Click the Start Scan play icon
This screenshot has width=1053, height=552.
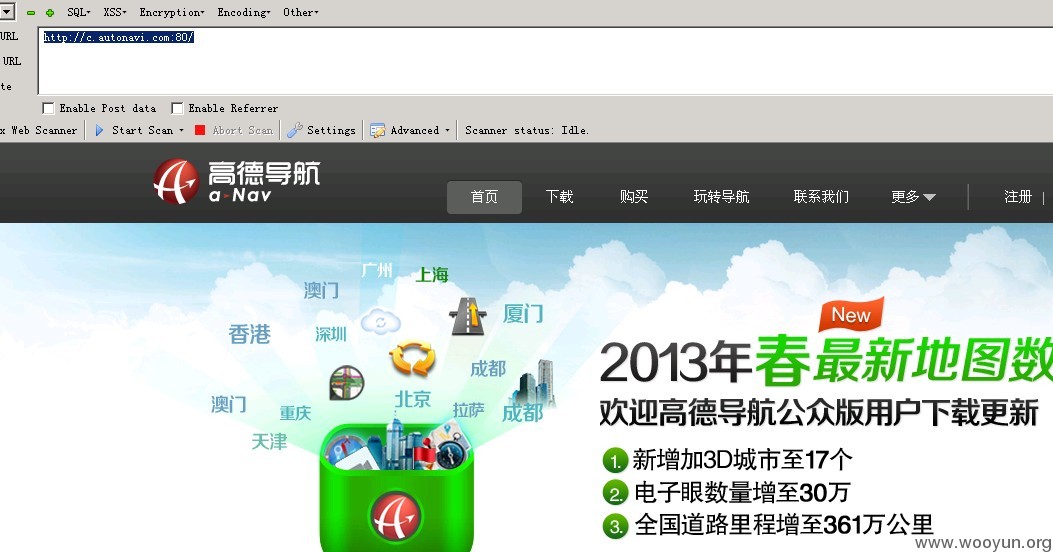tap(99, 130)
